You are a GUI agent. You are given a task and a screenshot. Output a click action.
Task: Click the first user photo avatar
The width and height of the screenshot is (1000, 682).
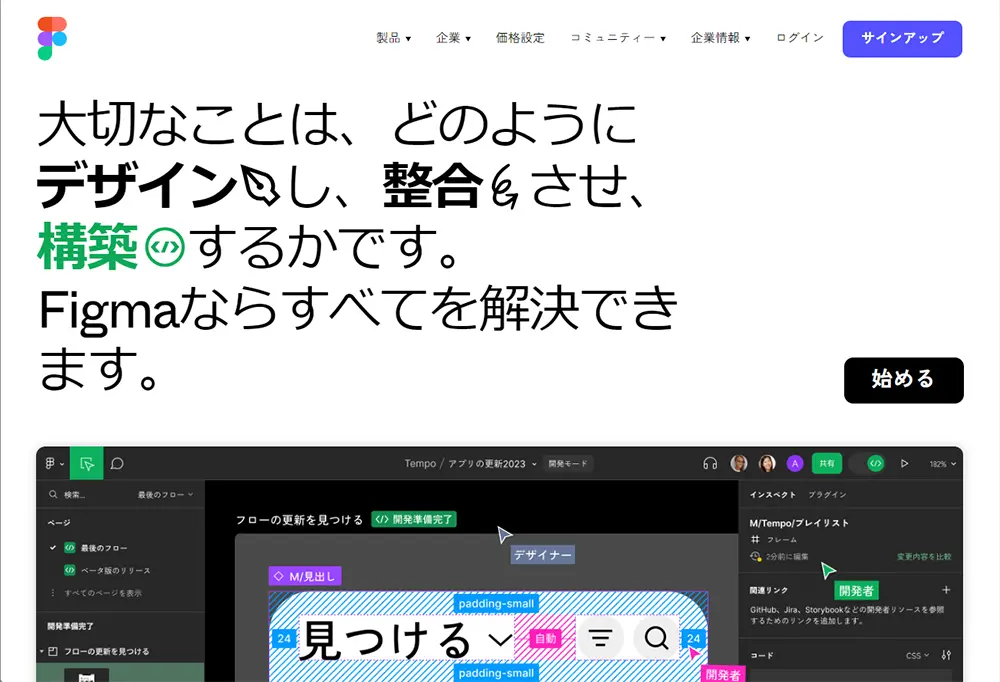click(739, 464)
